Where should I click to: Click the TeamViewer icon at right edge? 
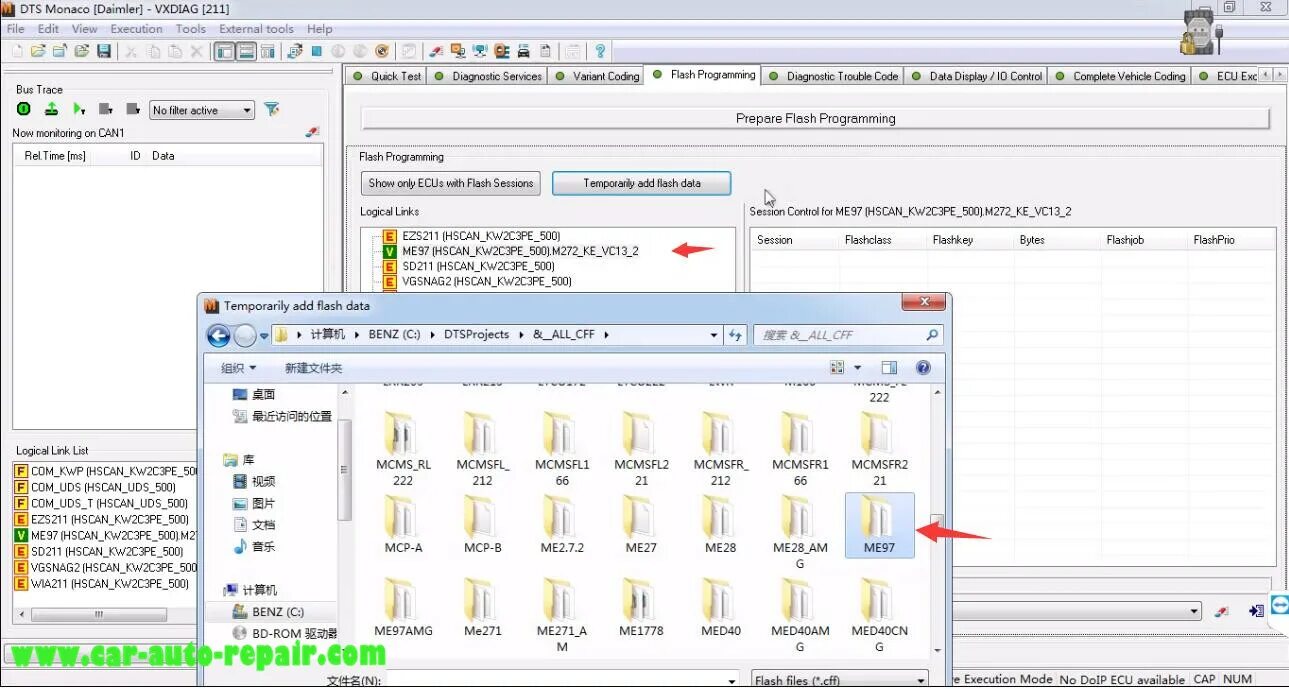tap(1279, 606)
